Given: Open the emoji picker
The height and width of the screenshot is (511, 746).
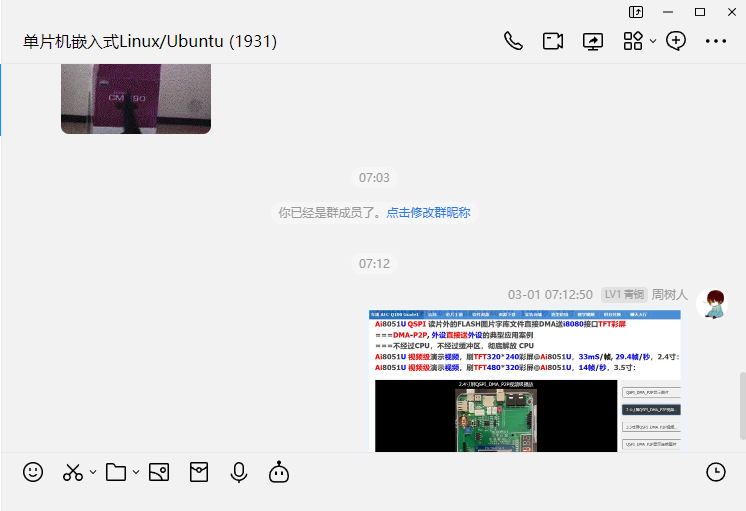Looking at the screenshot, I should pyautogui.click(x=33, y=472).
